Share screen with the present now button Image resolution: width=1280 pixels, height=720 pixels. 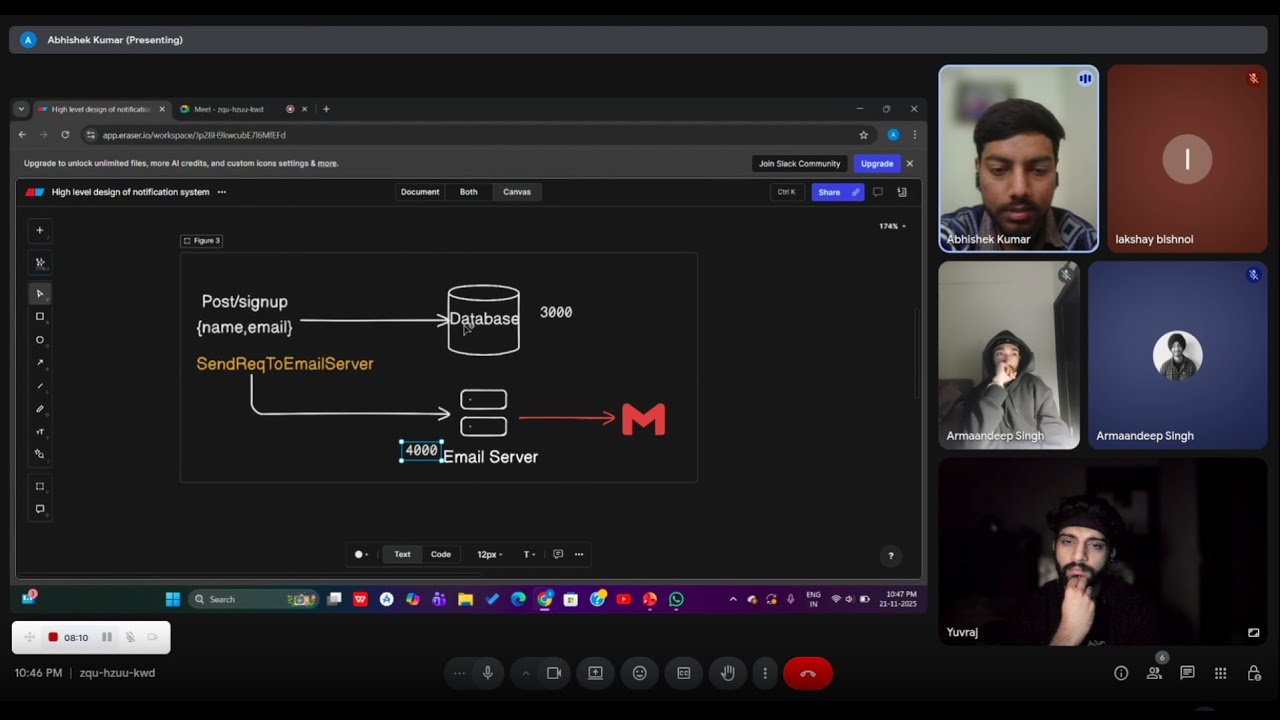pyautogui.click(x=595, y=673)
